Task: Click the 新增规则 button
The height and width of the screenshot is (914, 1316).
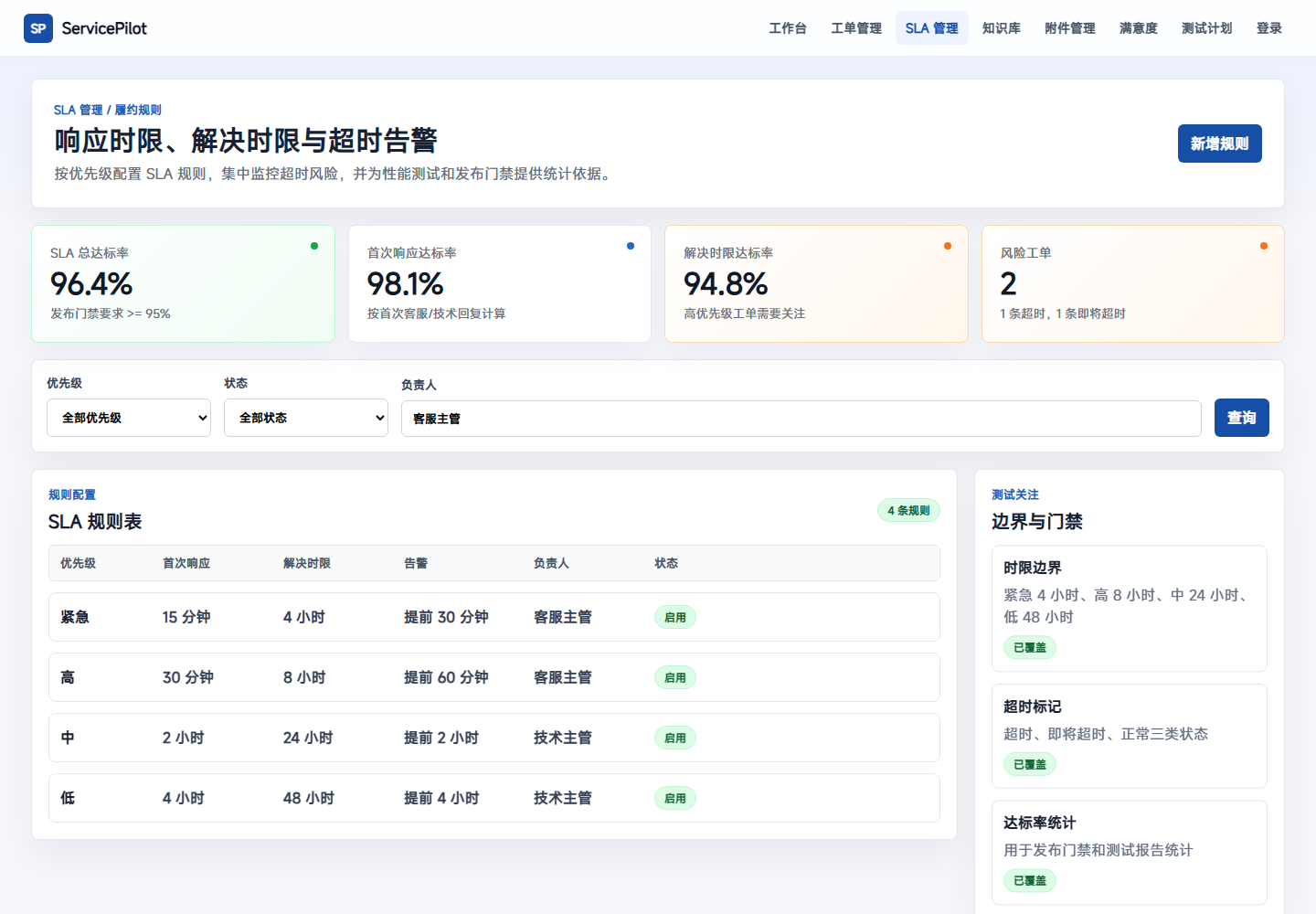Action: click(1220, 143)
